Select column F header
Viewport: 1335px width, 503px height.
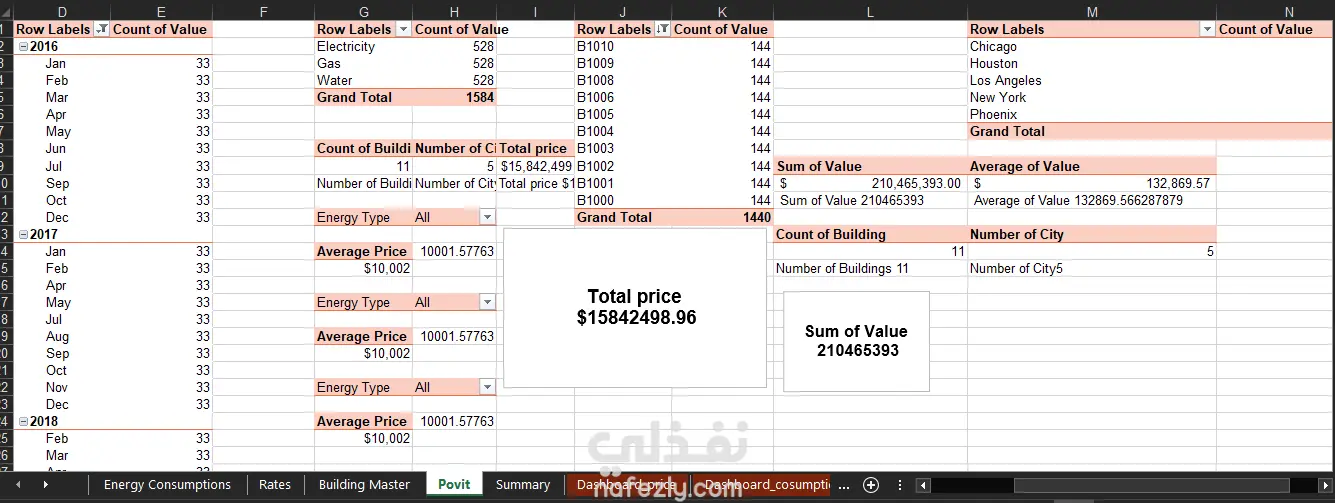tap(263, 11)
